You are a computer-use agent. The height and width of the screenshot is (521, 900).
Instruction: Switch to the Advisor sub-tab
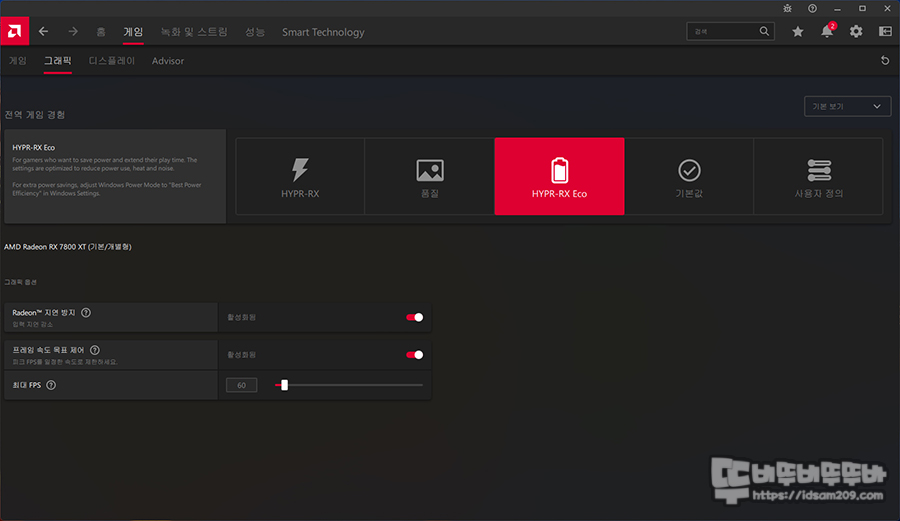coord(168,61)
